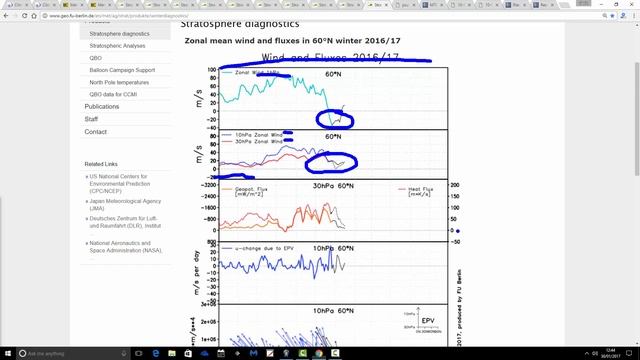Open the Publications menu item

click(x=102, y=107)
